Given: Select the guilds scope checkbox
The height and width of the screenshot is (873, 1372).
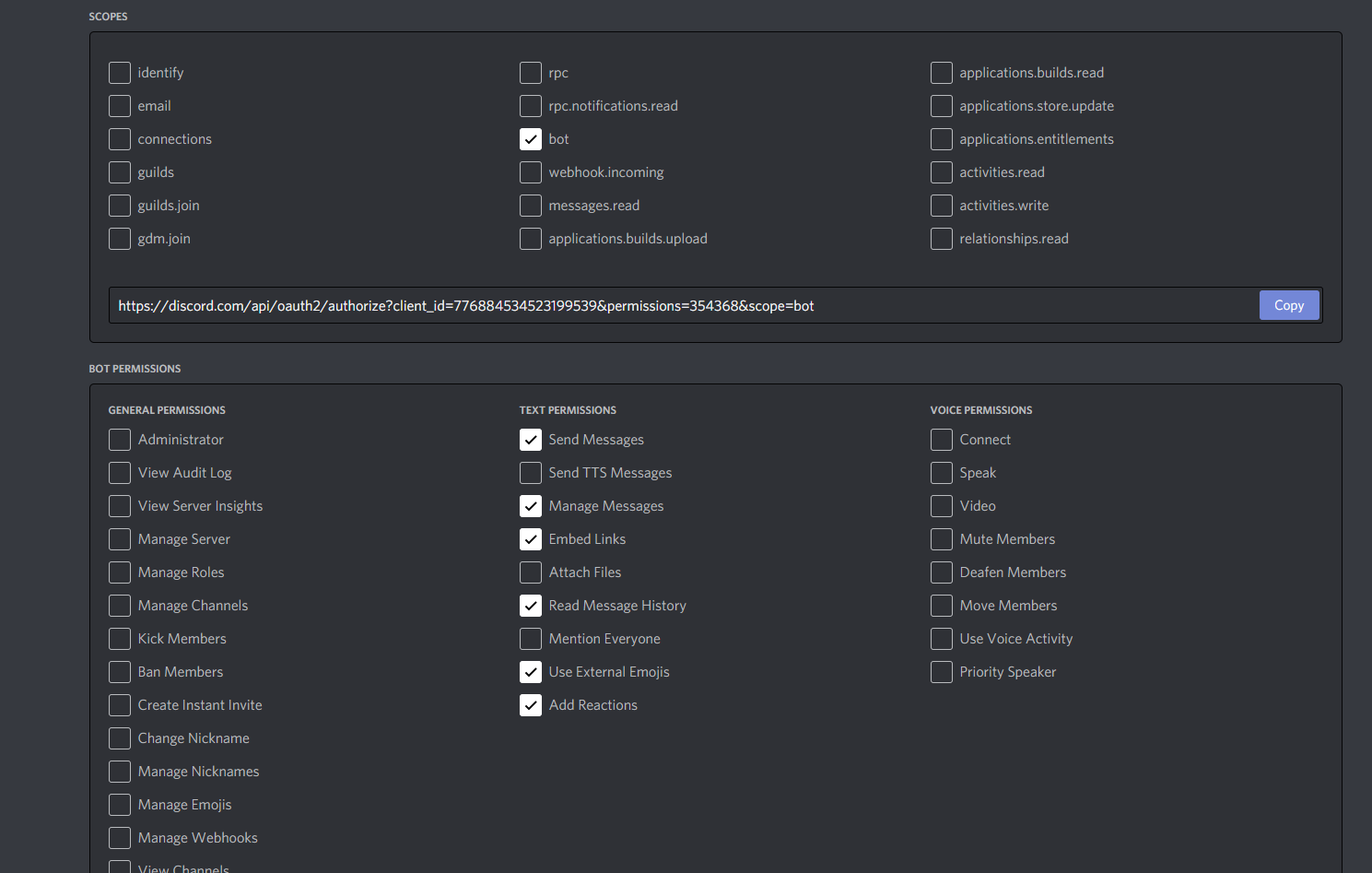Looking at the screenshot, I should [120, 172].
